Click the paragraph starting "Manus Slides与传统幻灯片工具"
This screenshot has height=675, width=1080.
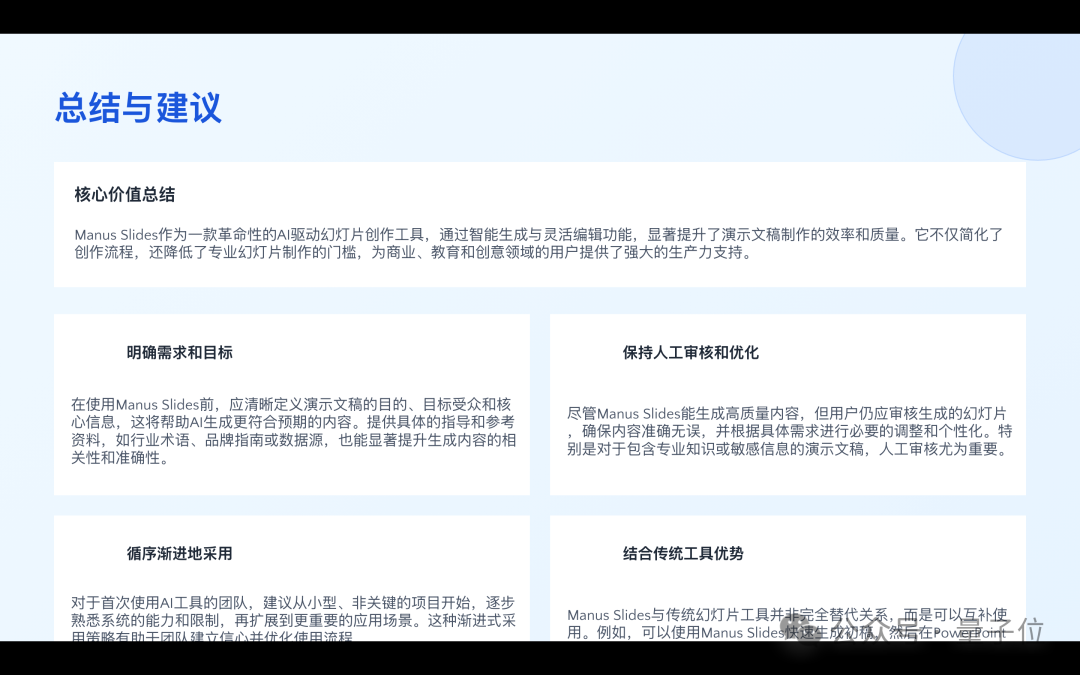[788, 623]
